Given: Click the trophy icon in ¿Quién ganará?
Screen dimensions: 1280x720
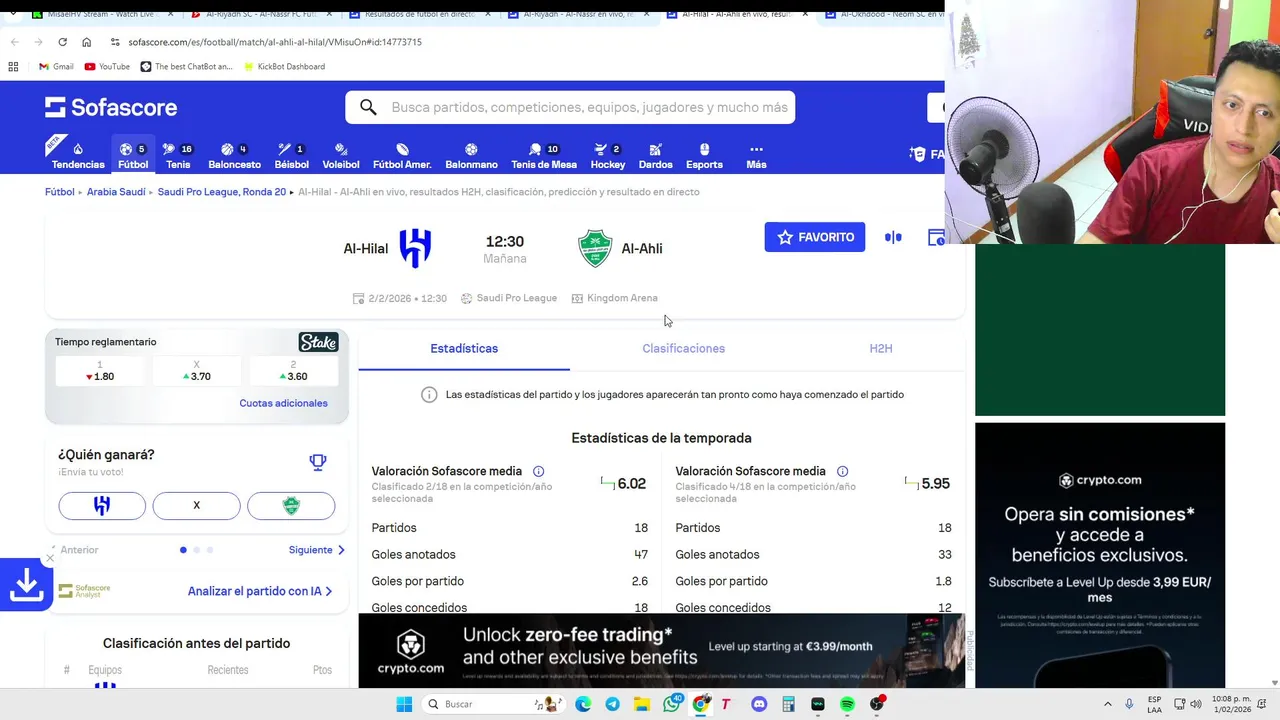Looking at the screenshot, I should (318, 462).
